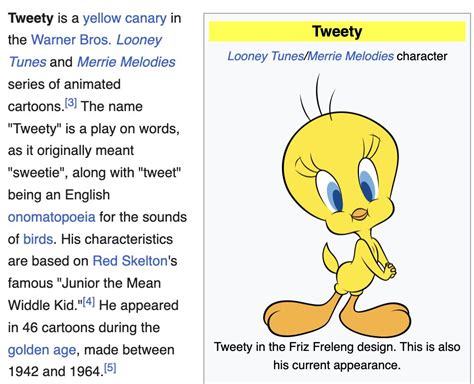Click citation reference [3]
This screenshot has width=474, height=384.
[71, 103]
